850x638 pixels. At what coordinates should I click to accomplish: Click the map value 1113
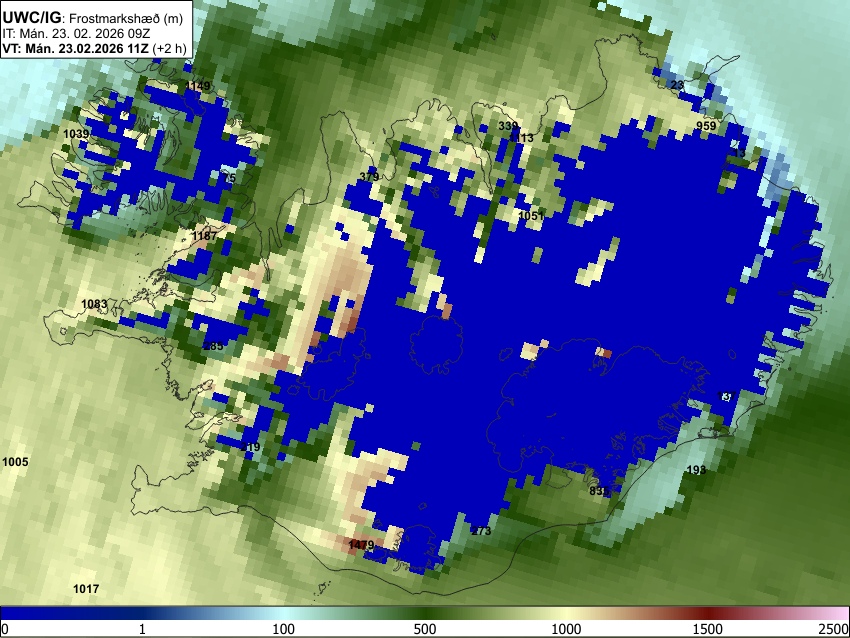[x=521, y=138]
